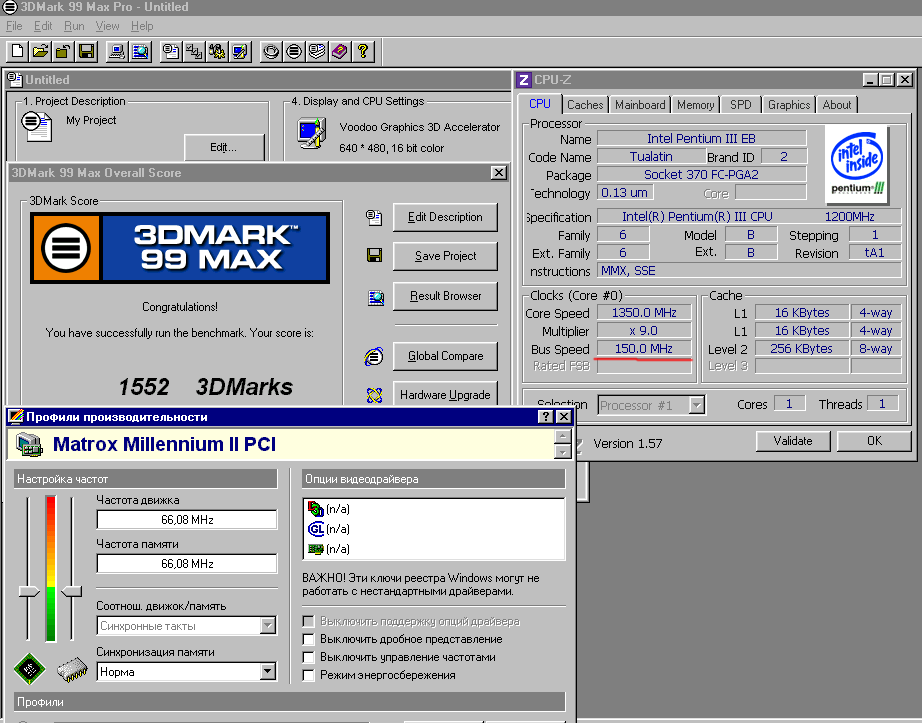
Task: Check Режим энергосбережения option
Action: [308, 675]
